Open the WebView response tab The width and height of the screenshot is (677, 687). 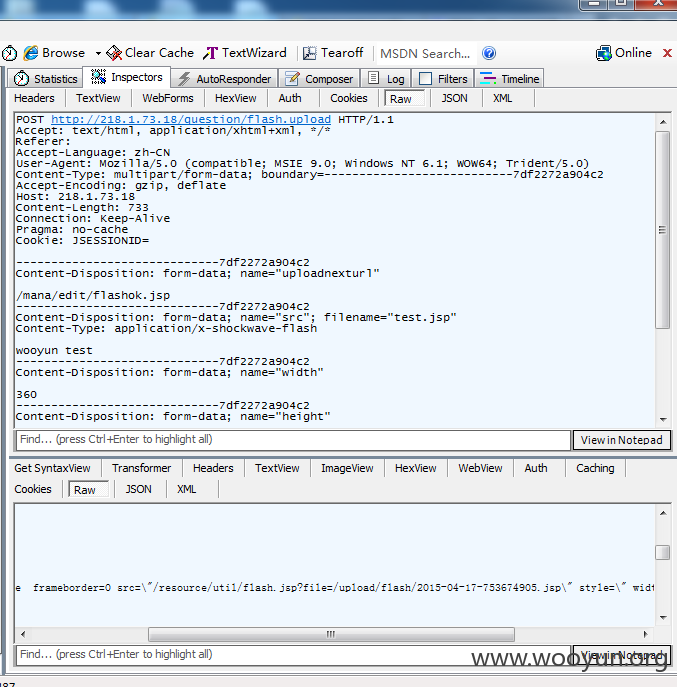tap(480, 468)
